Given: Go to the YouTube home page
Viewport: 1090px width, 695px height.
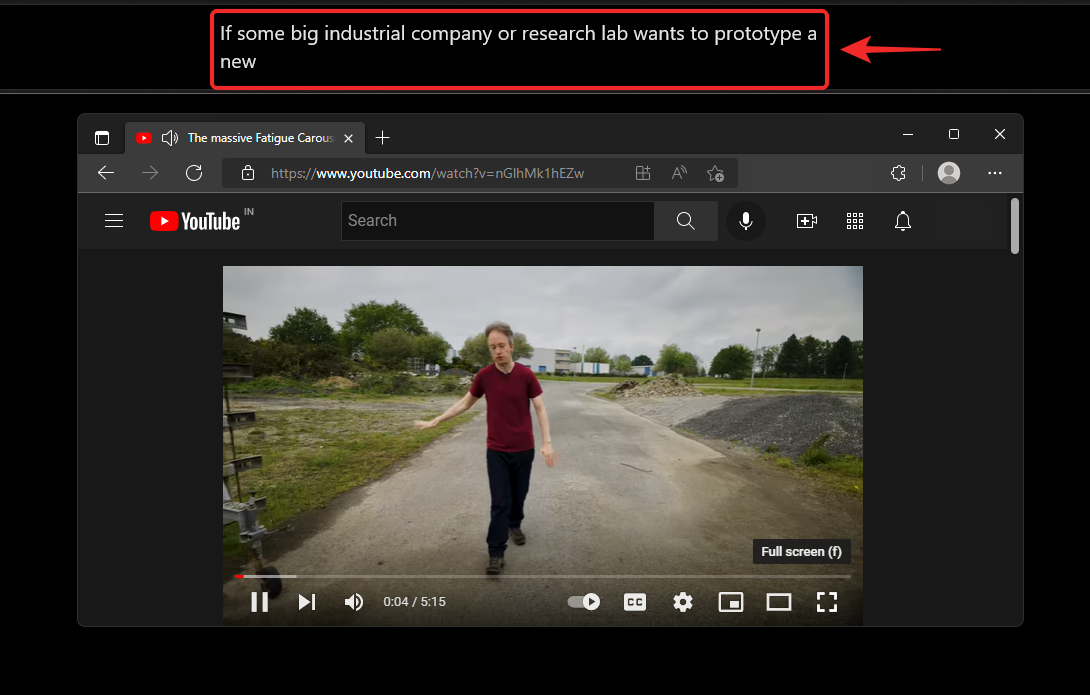Looking at the screenshot, I should (x=193, y=220).
